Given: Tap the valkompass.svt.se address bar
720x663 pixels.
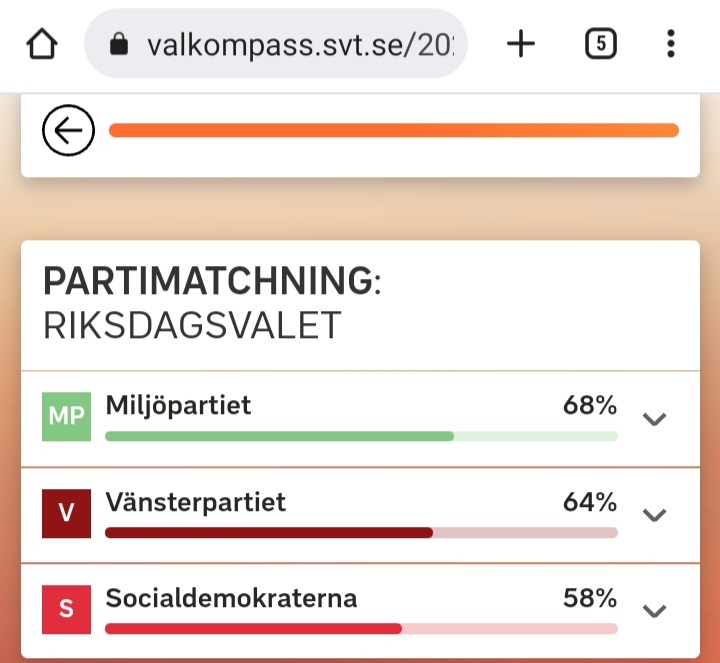Looking at the screenshot, I should pos(300,44).
